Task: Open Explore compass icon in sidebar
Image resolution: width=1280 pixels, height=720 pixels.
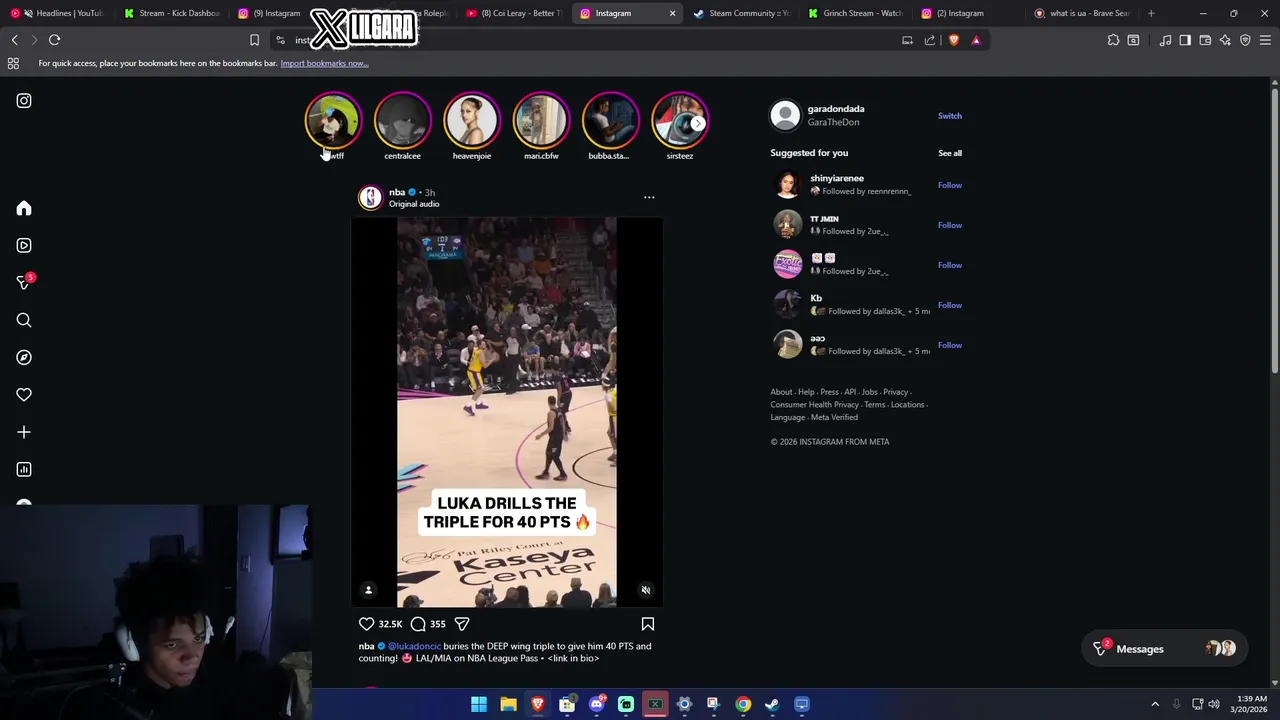Action: pyautogui.click(x=24, y=357)
